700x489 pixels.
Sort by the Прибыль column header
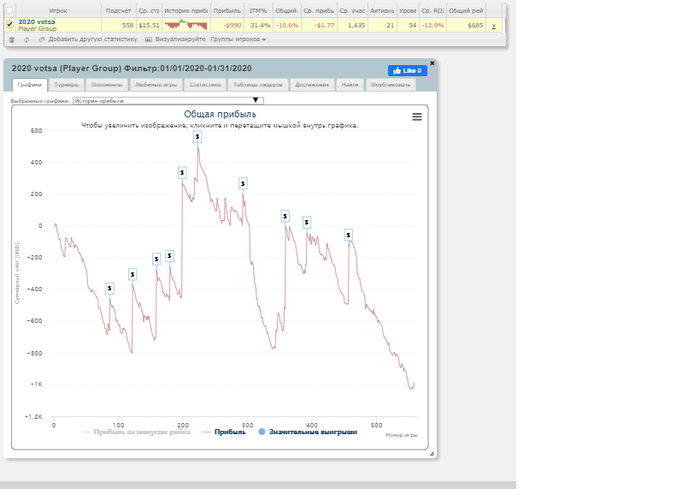point(227,11)
